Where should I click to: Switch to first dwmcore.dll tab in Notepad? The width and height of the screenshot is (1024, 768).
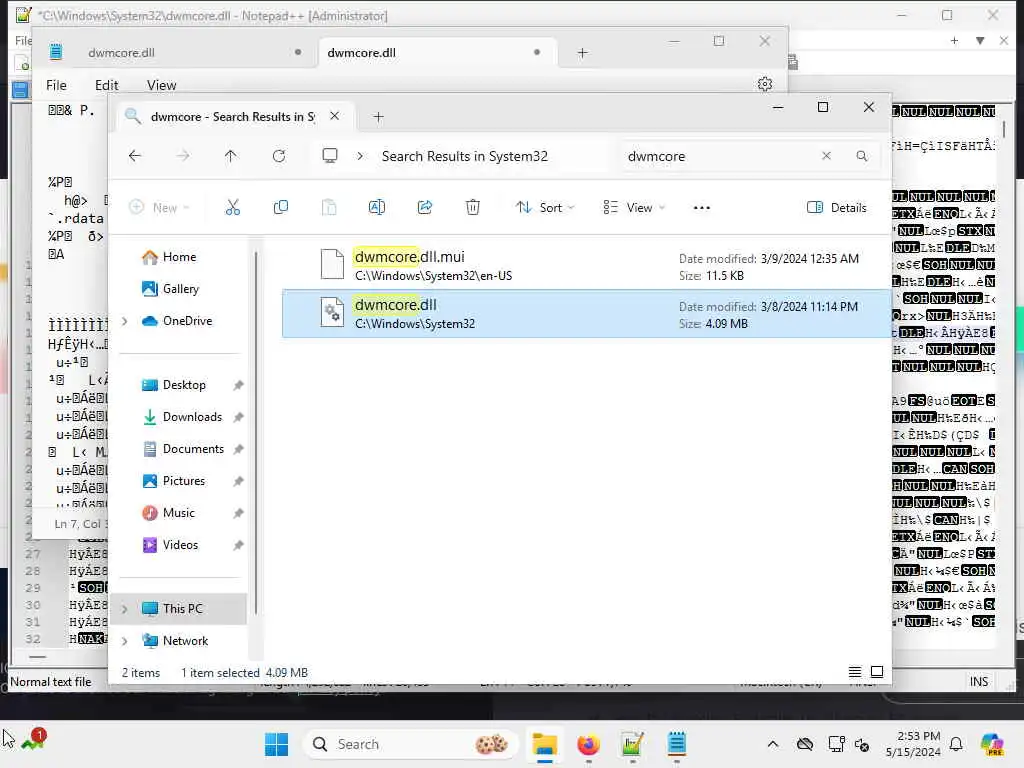click(x=121, y=53)
